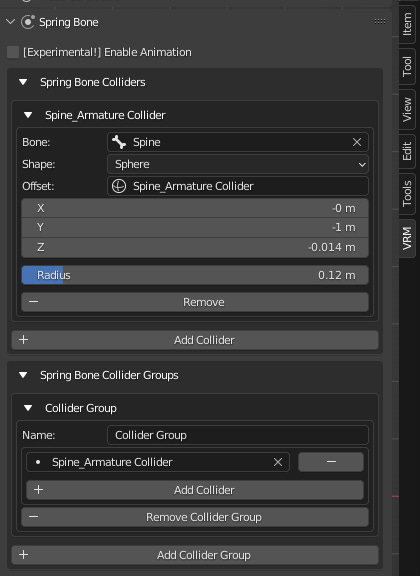Collapse the Spine_Armature Collider entry triangle
The image size is (420, 576).
(x=28, y=115)
